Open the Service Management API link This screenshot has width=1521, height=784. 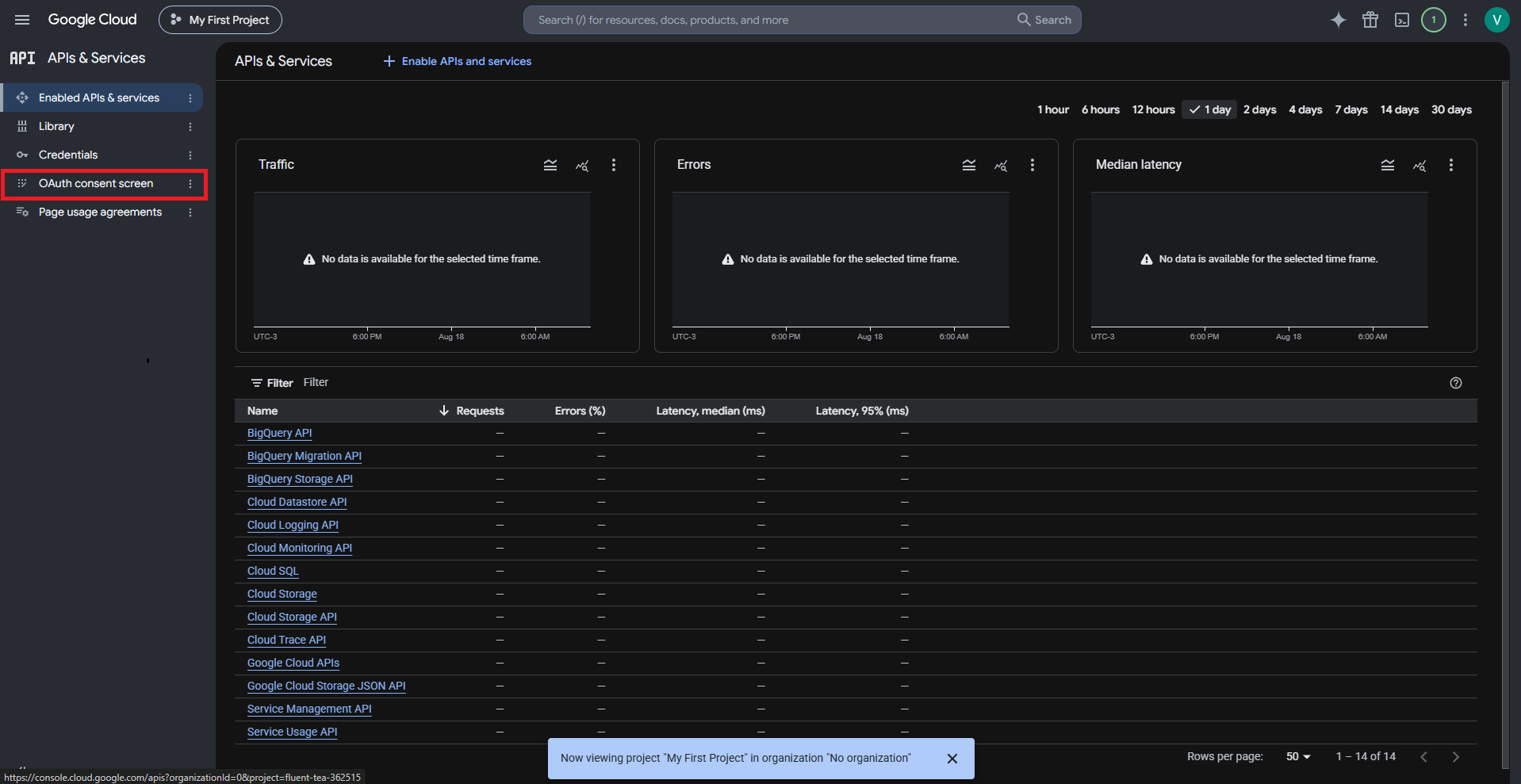309,709
